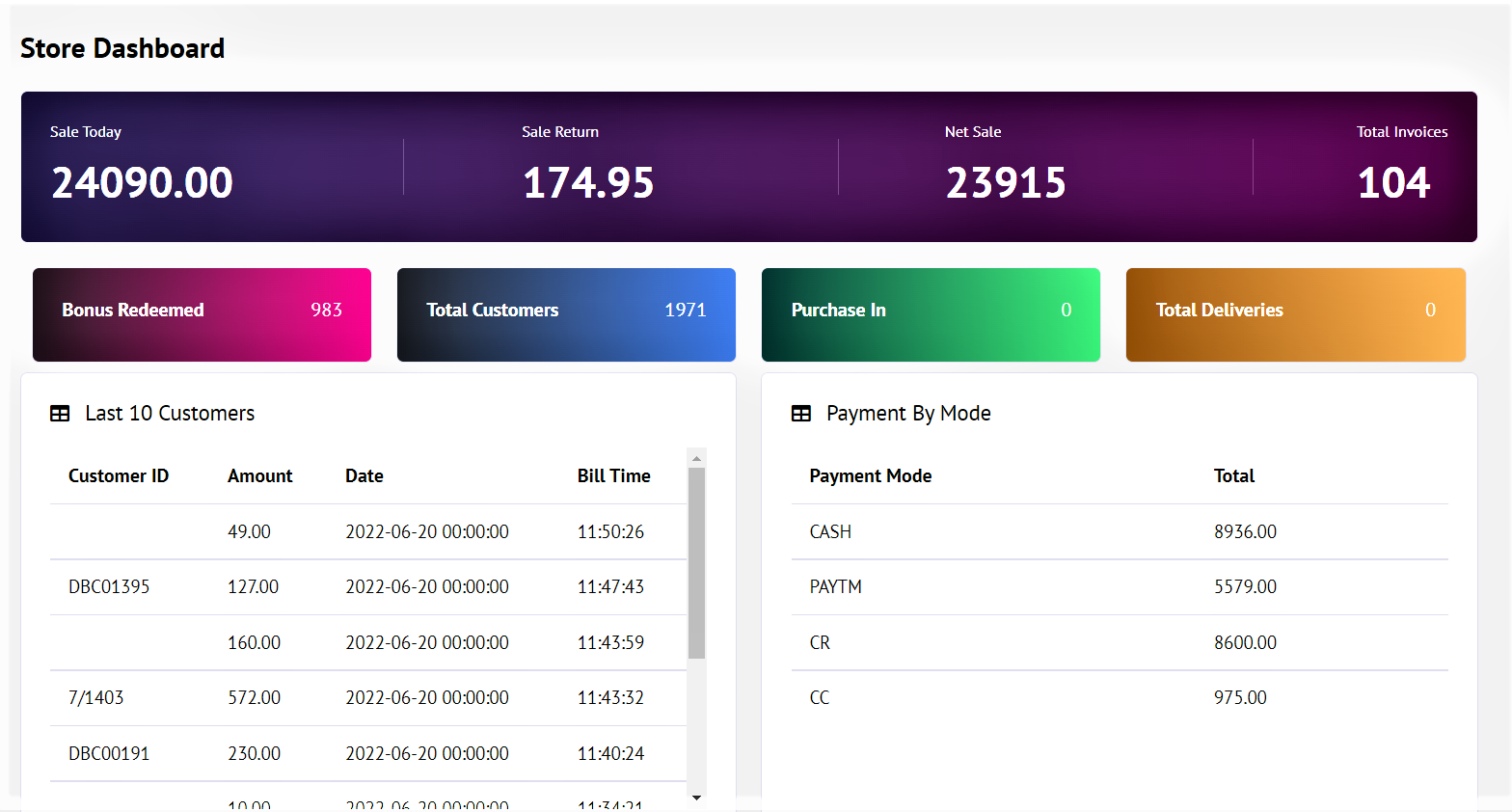The image size is (1512, 812).
Task: Click the PAYTM total 5579.00
Action: click(x=1245, y=586)
